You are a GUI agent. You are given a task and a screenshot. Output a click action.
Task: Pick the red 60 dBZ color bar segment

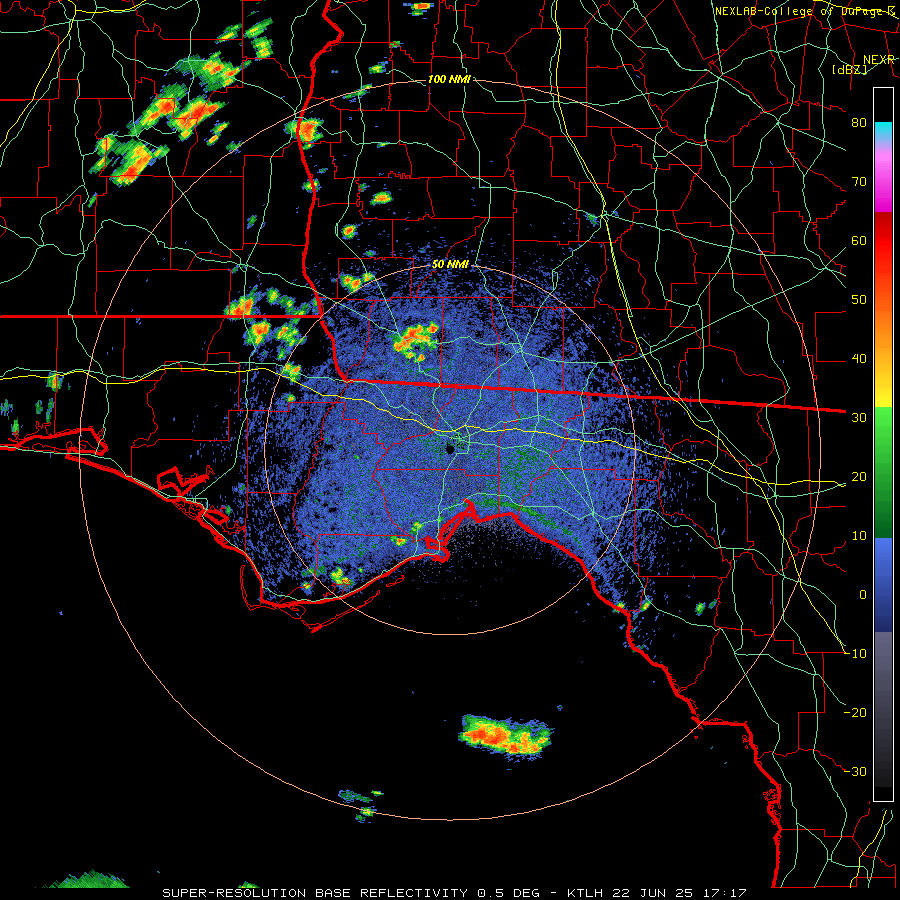[883, 241]
